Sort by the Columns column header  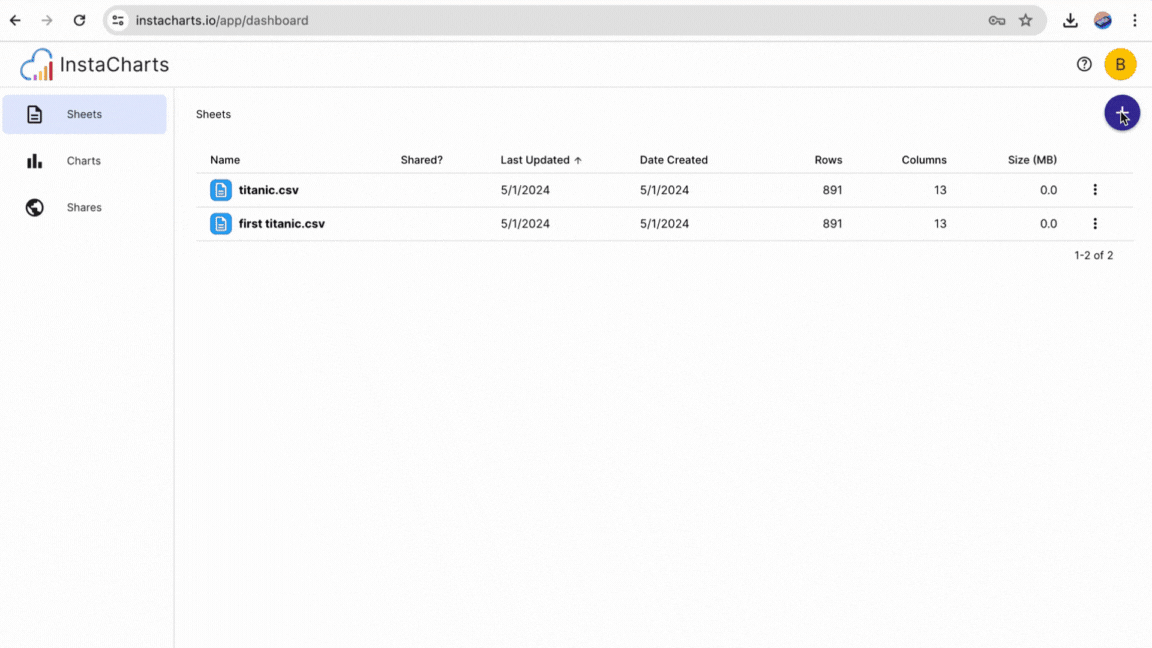click(924, 160)
